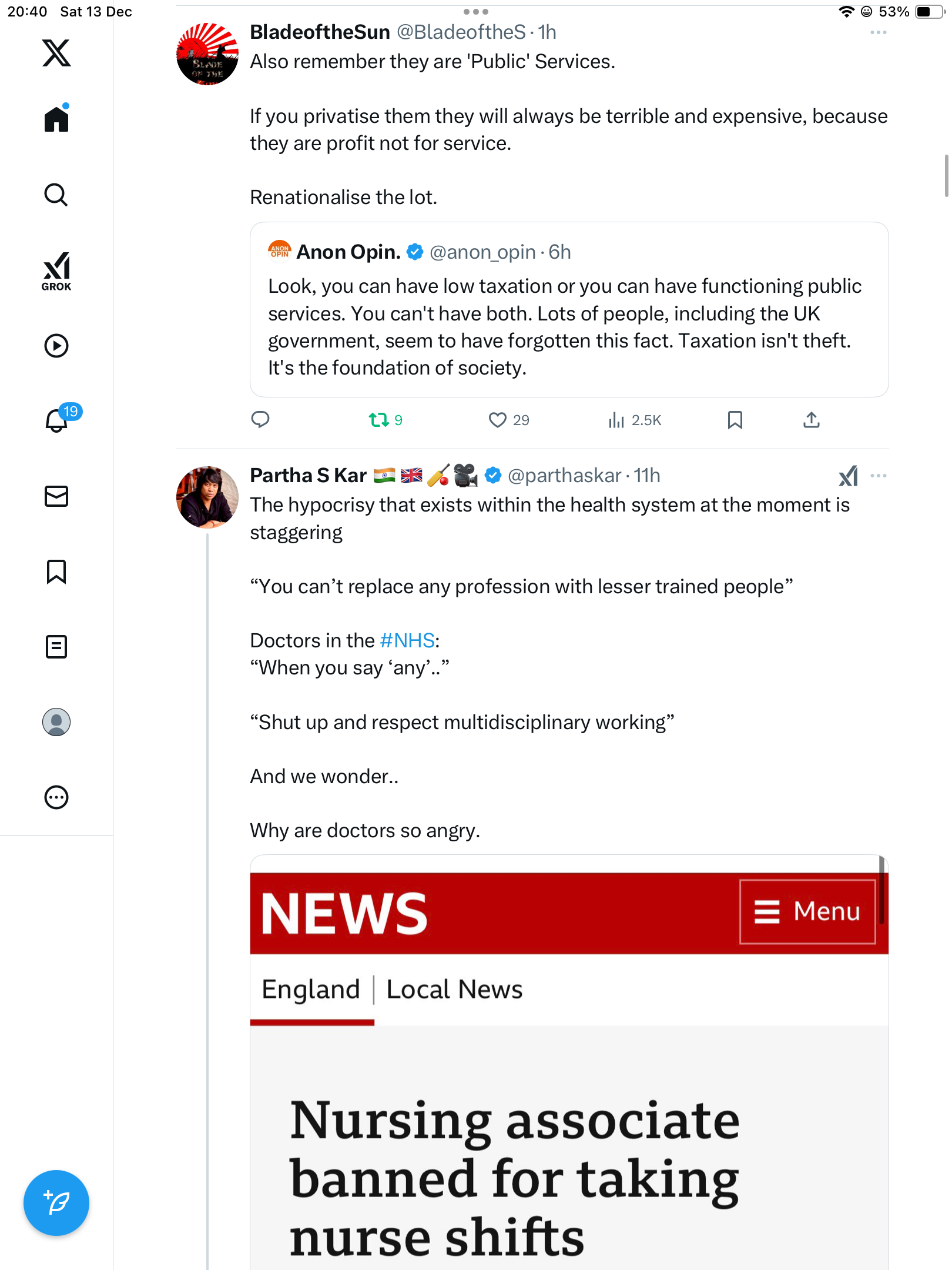The image size is (952, 1270).
Task: Like BladeoftheSun's post with 29 likes
Action: [x=498, y=420]
